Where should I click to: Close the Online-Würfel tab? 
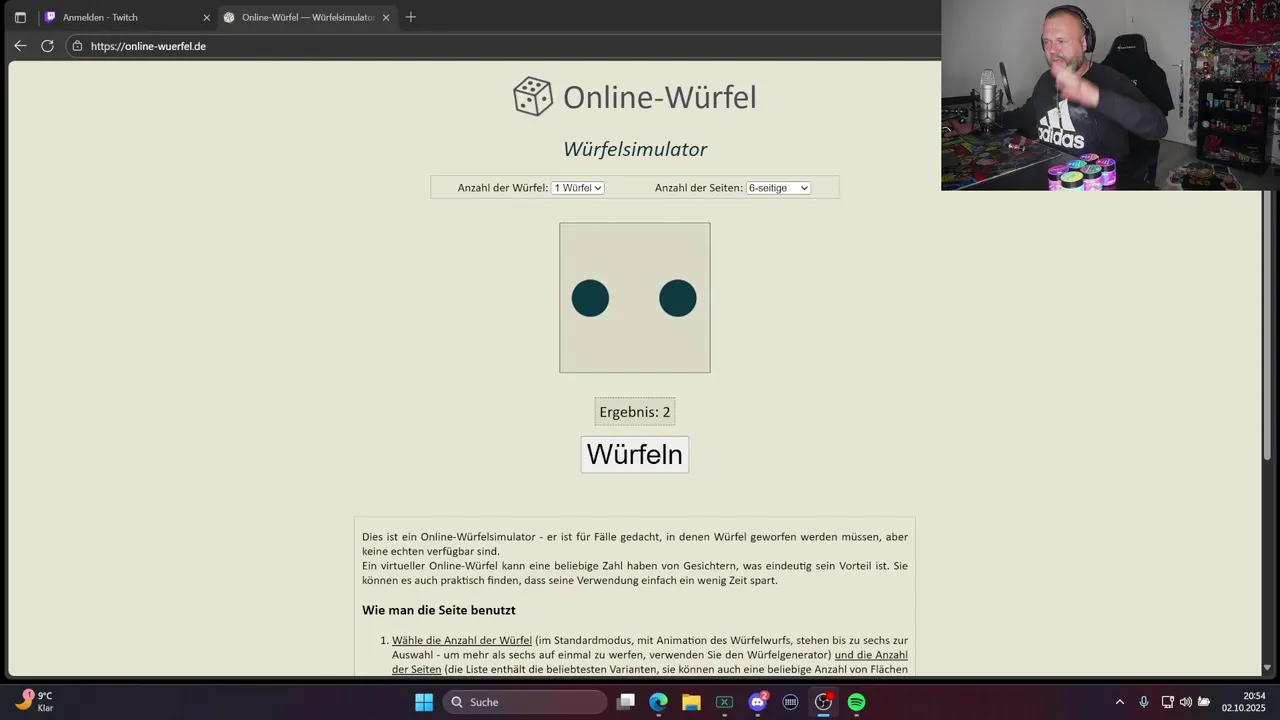(x=386, y=17)
